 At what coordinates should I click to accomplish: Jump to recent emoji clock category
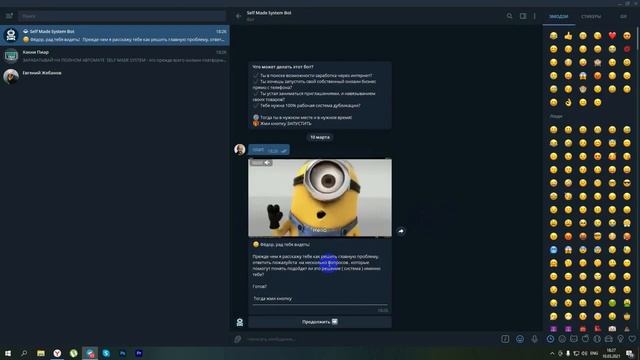550,339
